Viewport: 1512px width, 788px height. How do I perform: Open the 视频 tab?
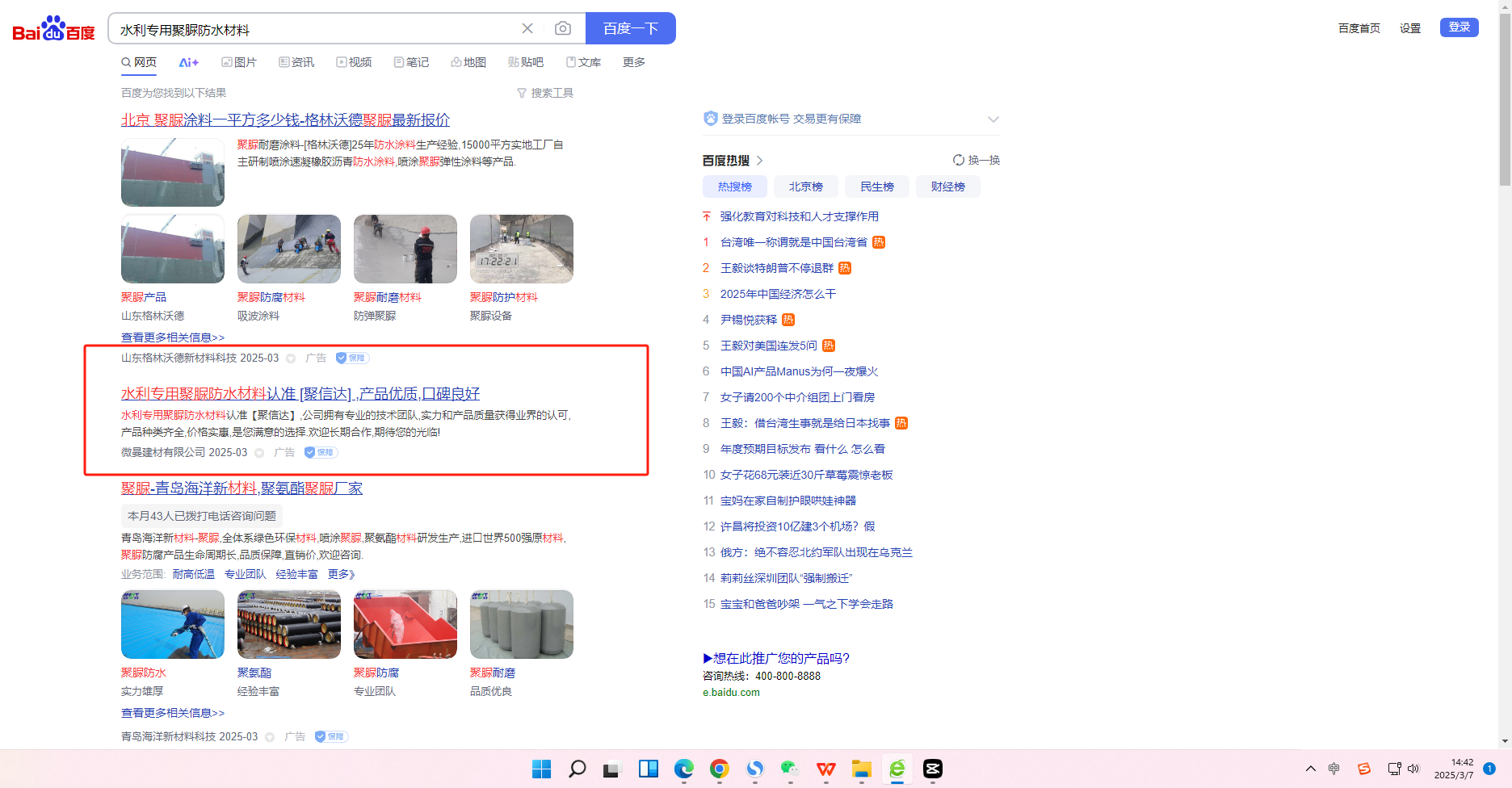pos(354,62)
